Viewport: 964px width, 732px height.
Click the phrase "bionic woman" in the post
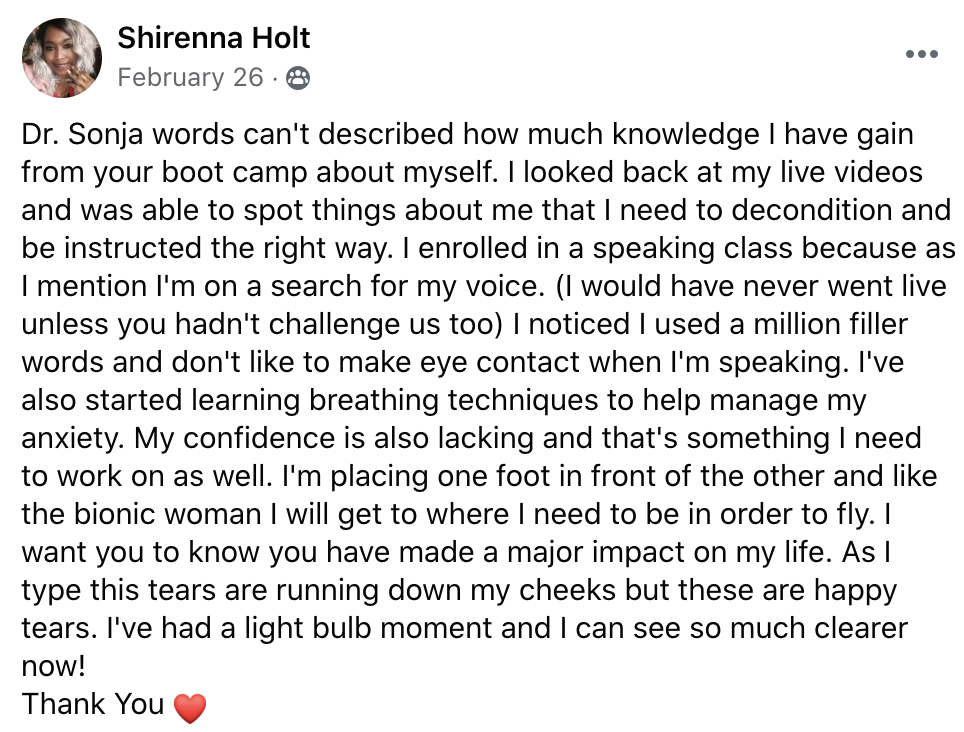pyautogui.click(x=167, y=514)
